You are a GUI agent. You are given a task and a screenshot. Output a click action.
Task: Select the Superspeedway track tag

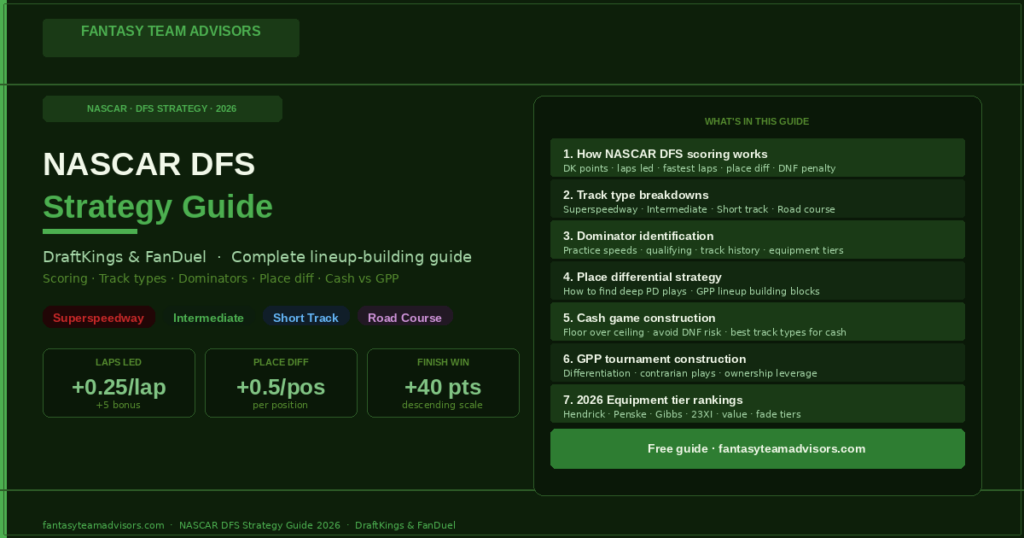pyautogui.click(x=99, y=318)
